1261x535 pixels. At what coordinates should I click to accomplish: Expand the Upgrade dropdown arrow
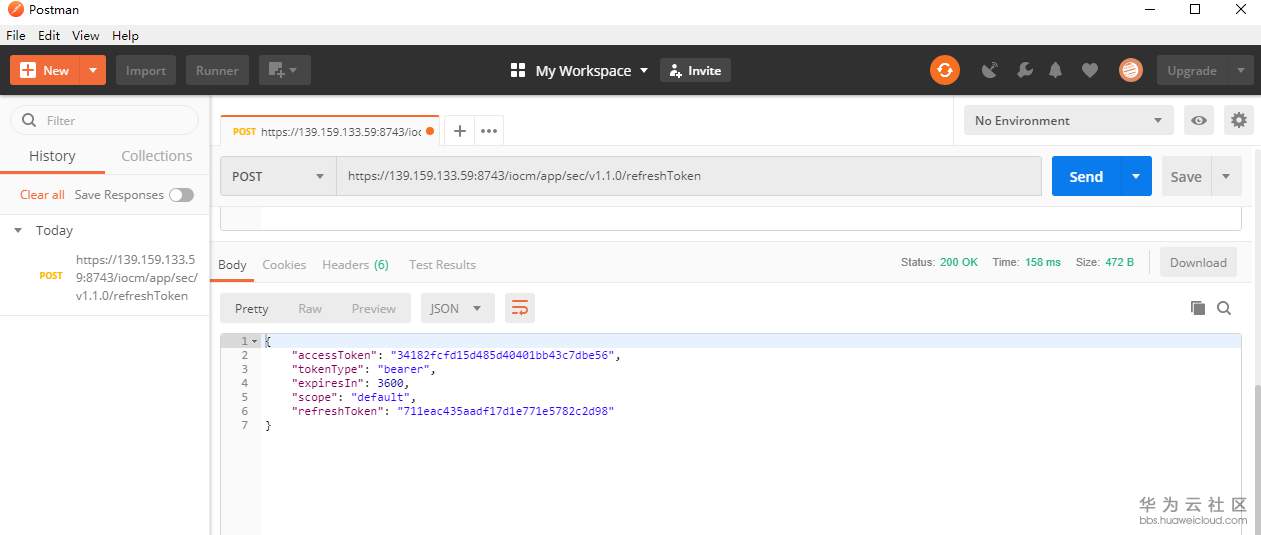(1241, 70)
